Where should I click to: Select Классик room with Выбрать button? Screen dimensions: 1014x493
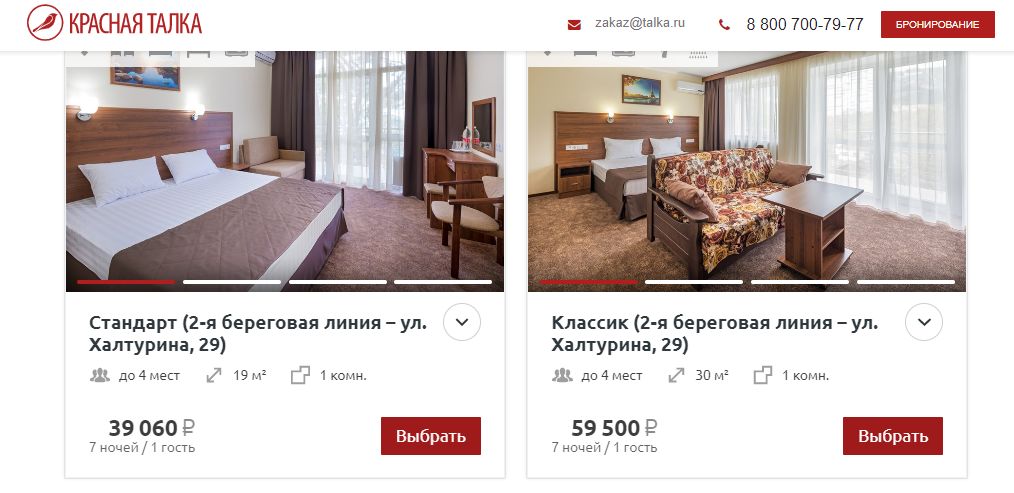892,436
